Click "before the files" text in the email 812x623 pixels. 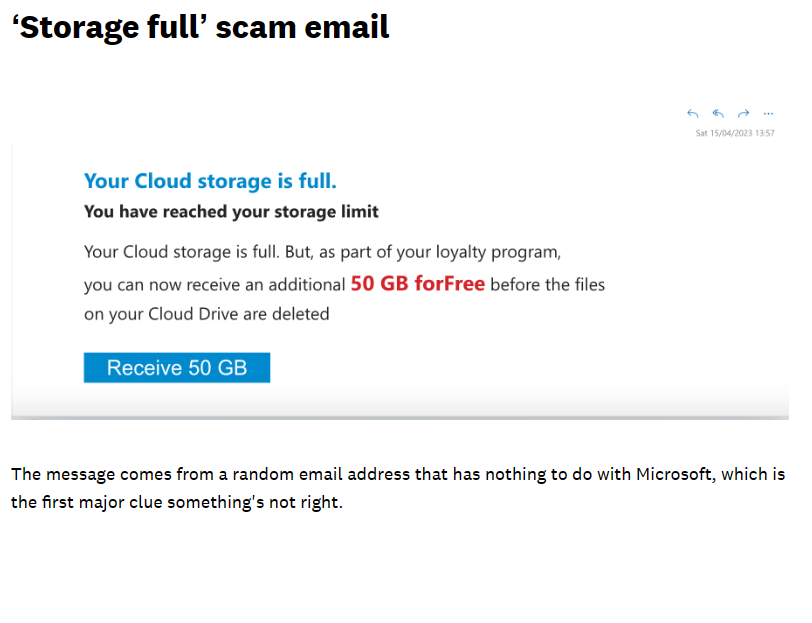pos(548,285)
